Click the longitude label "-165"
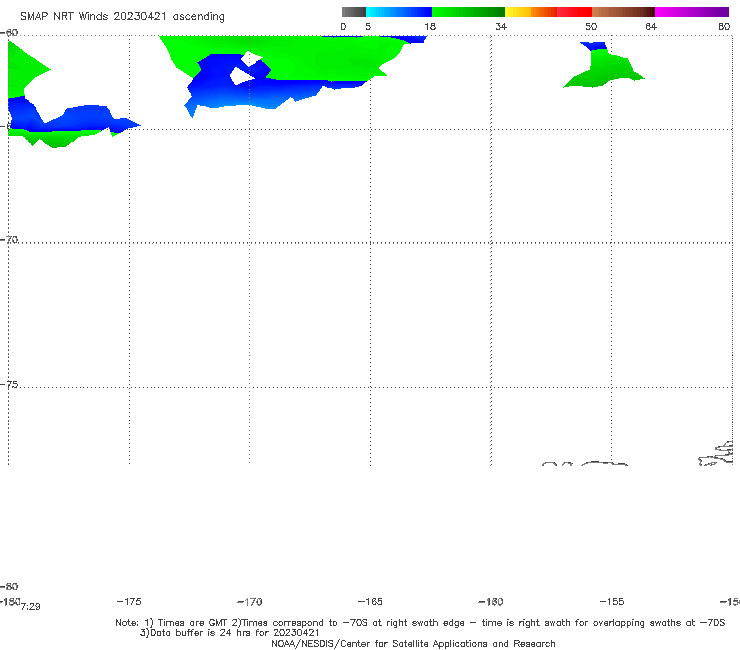Image resolution: width=740 pixels, height=650 pixels. pyautogui.click(x=370, y=601)
